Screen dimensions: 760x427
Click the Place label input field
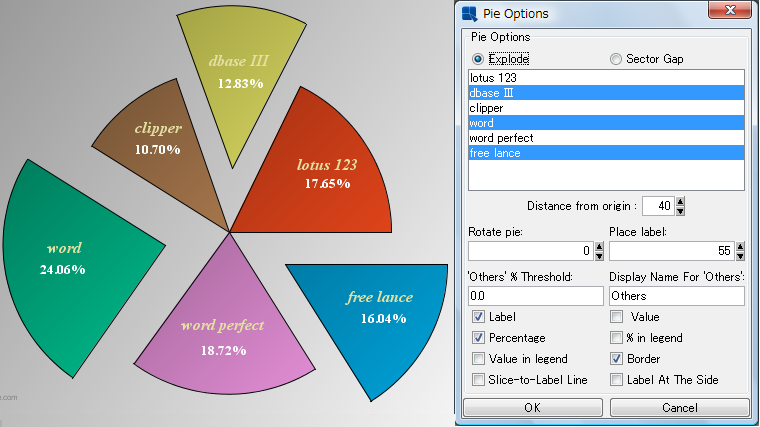pyautogui.click(x=672, y=251)
